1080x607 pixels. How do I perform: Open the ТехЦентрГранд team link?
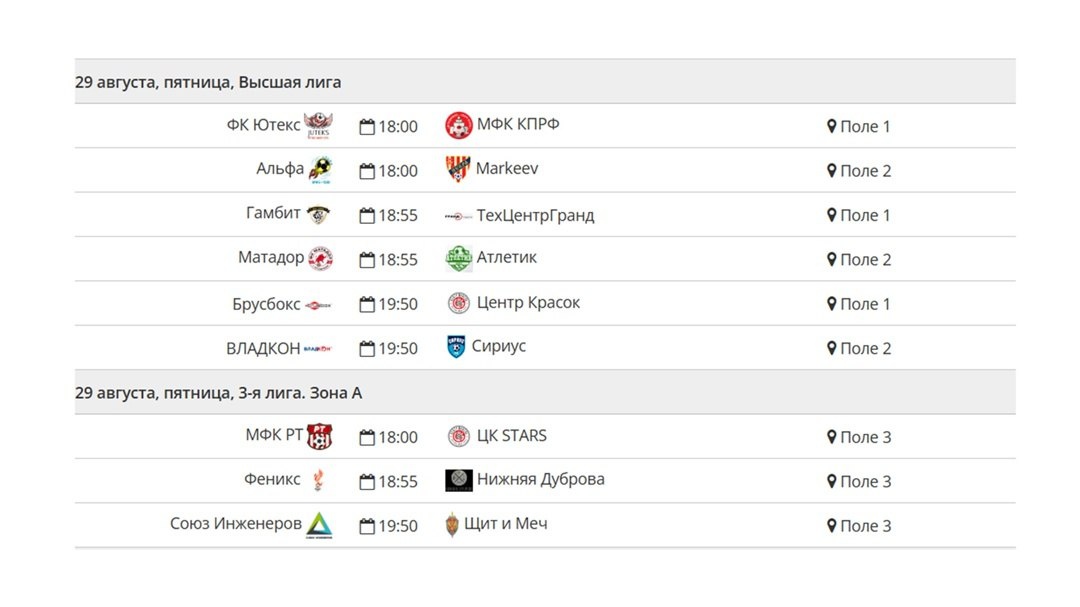pyautogui.click(x=535, y=215)
